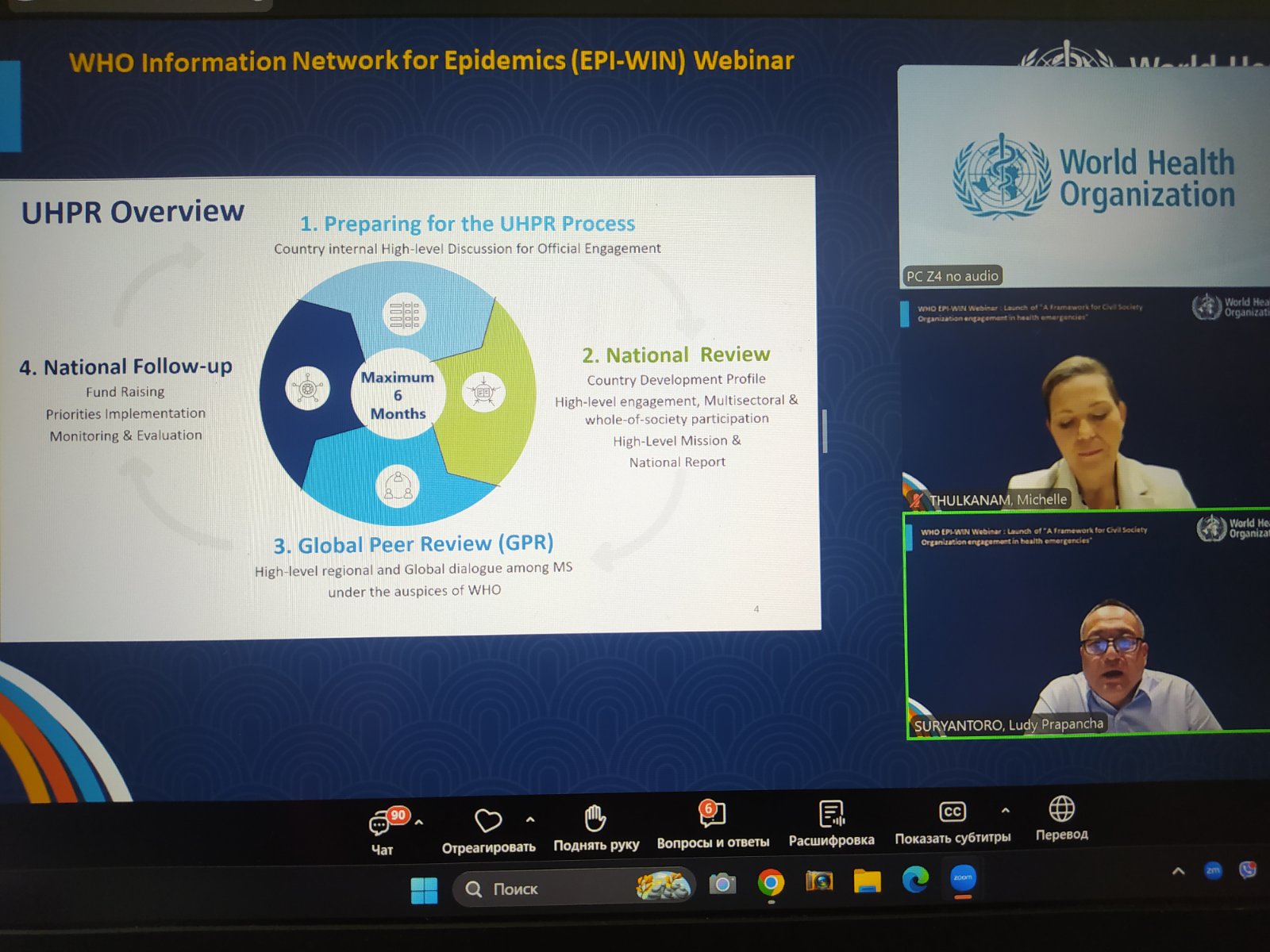The width and height of the screenshot is (1270, 952).
Task: Expand subtitles options arrow beside CC
Action: [1005, 811]
